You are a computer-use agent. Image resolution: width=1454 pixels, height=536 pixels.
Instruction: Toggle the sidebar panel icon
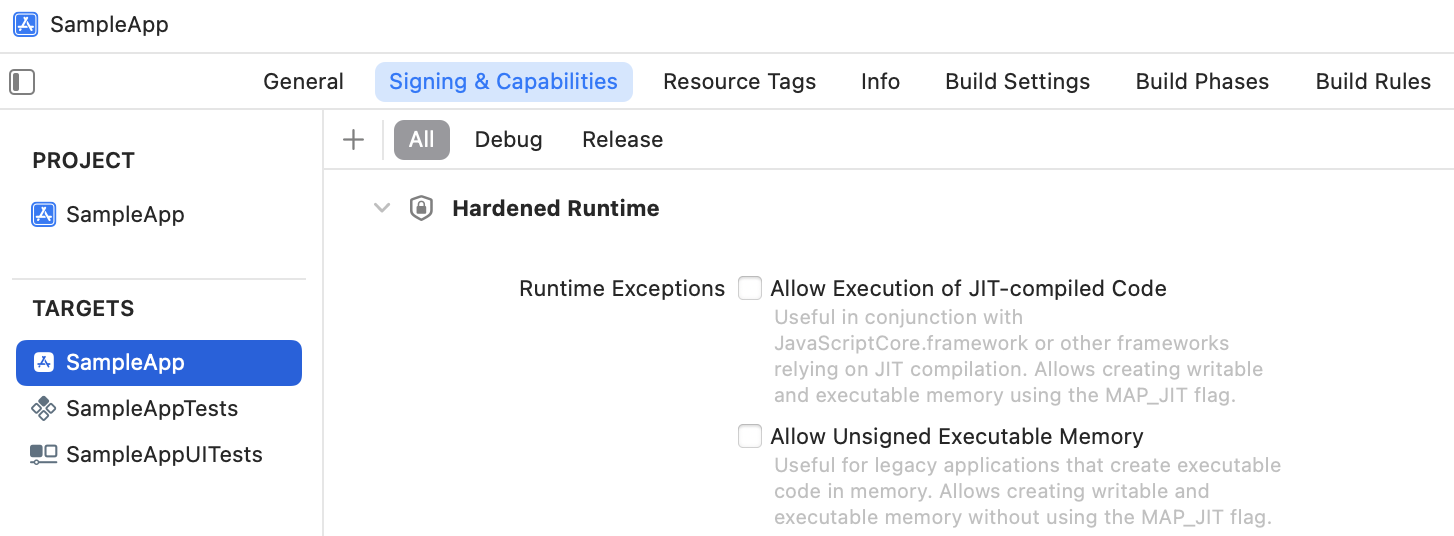coord(22,82)
